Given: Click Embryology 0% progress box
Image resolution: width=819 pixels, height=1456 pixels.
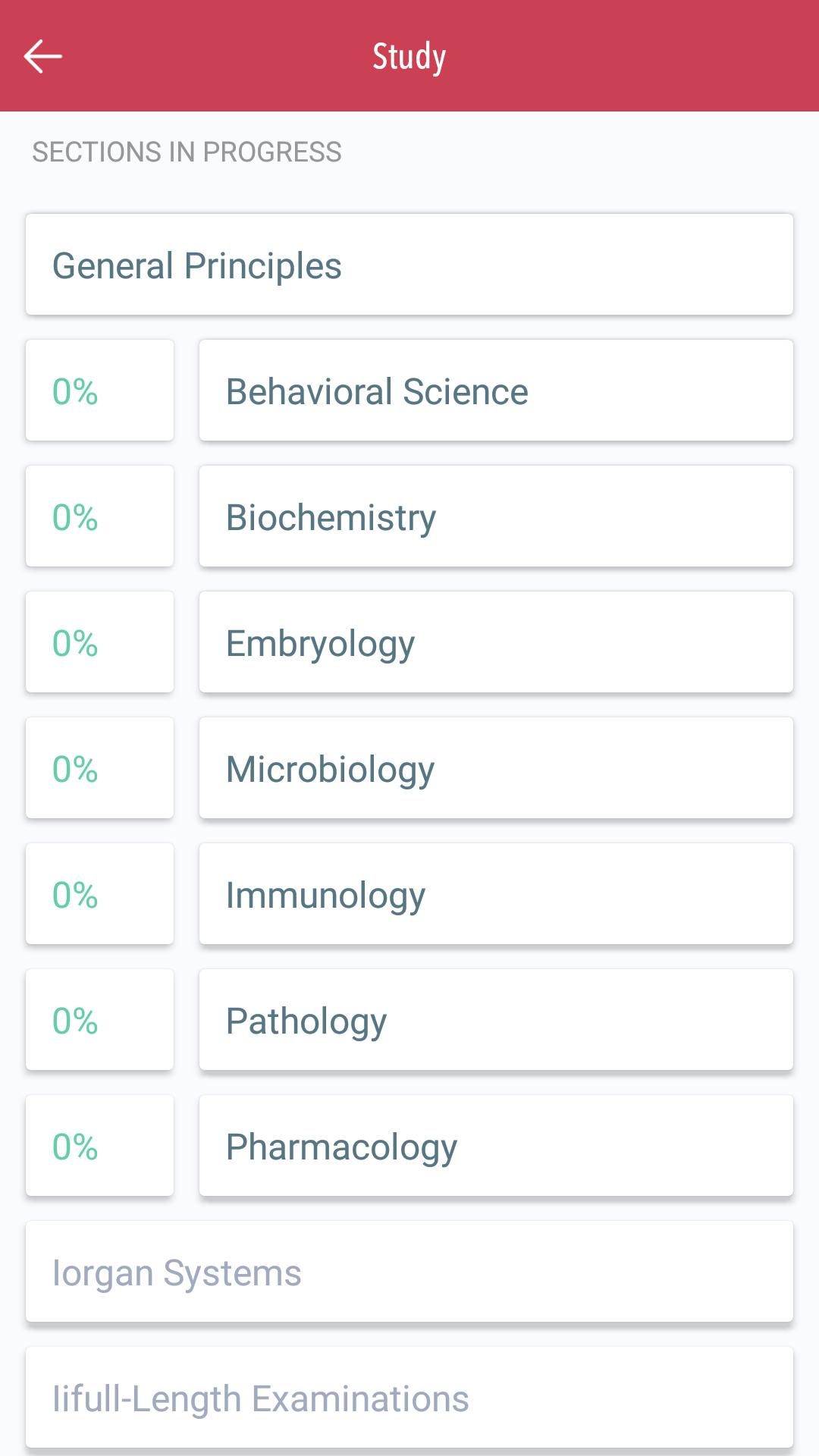Looking at the screenshot, I should [99, 642].
